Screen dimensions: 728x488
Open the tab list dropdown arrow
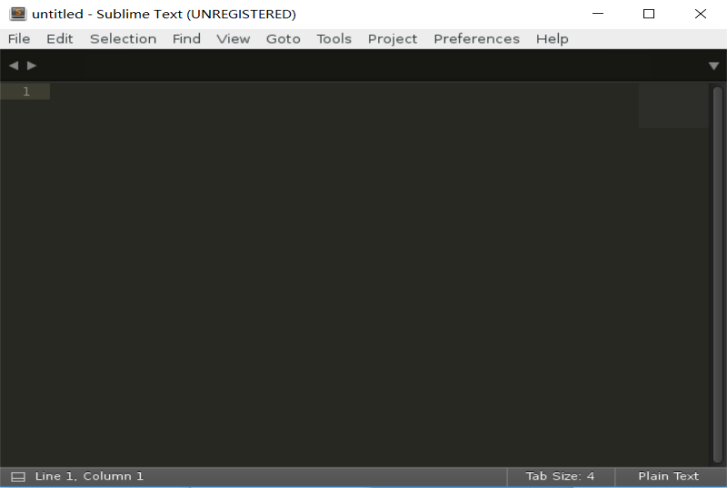point(714,66)
